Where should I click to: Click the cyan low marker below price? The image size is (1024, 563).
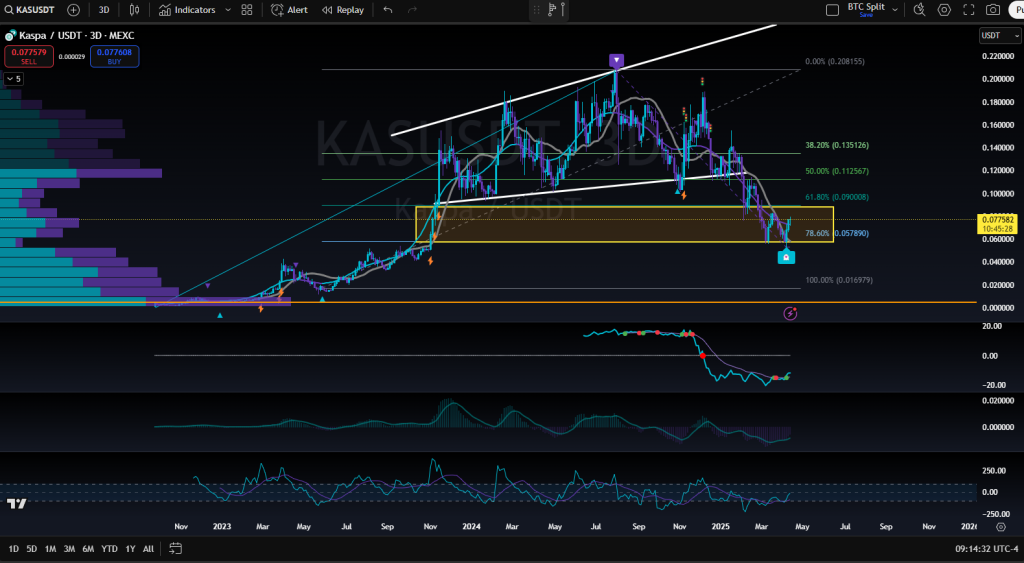click(x=786, y=257)
